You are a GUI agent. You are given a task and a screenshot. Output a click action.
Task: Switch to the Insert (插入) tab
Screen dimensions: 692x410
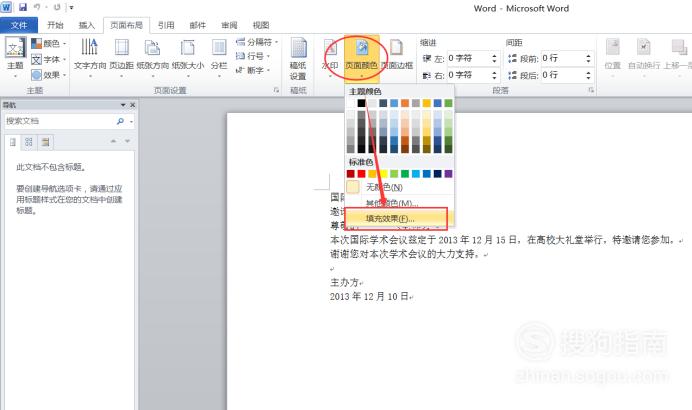[86, 25]
